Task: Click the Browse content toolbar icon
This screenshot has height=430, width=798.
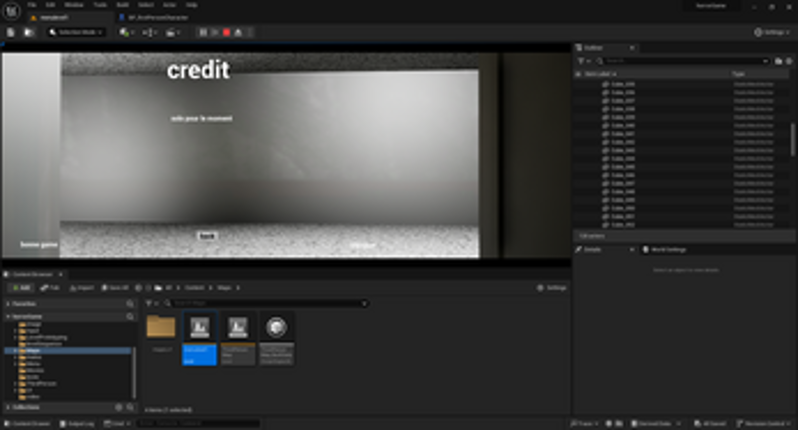Action: pos(29,32)
